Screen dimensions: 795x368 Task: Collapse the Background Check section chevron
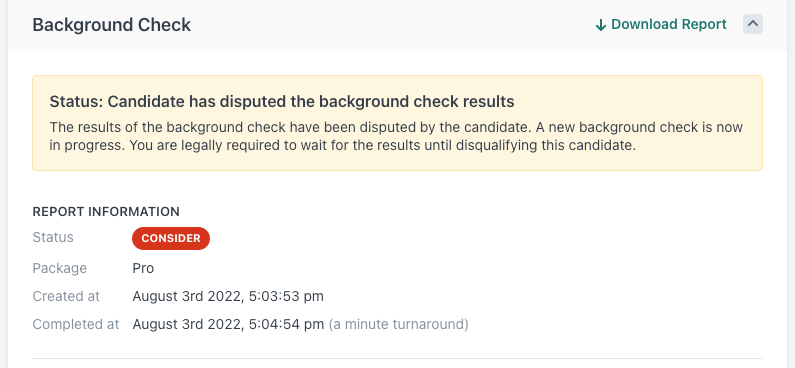point(753,24)
